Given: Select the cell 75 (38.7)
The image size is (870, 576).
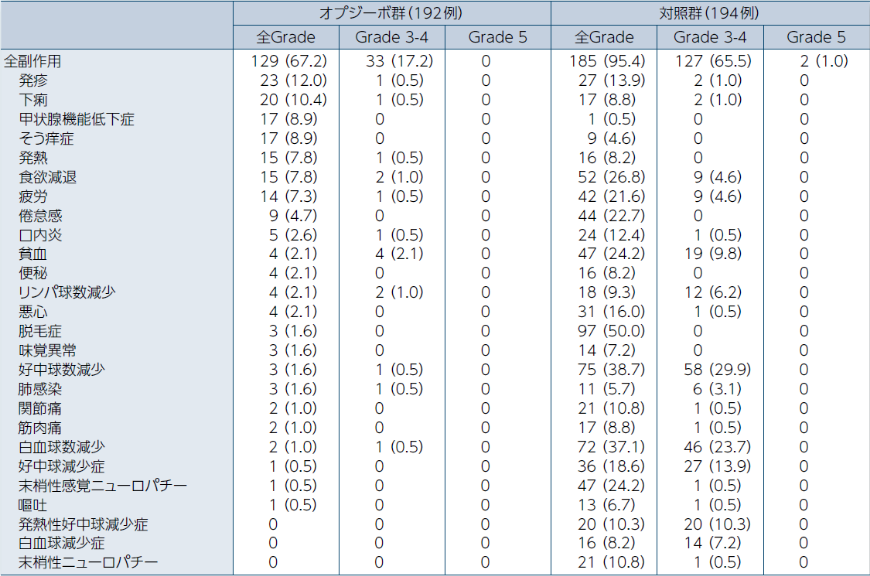Looking at the screenshot, I should tap(612, 369).
